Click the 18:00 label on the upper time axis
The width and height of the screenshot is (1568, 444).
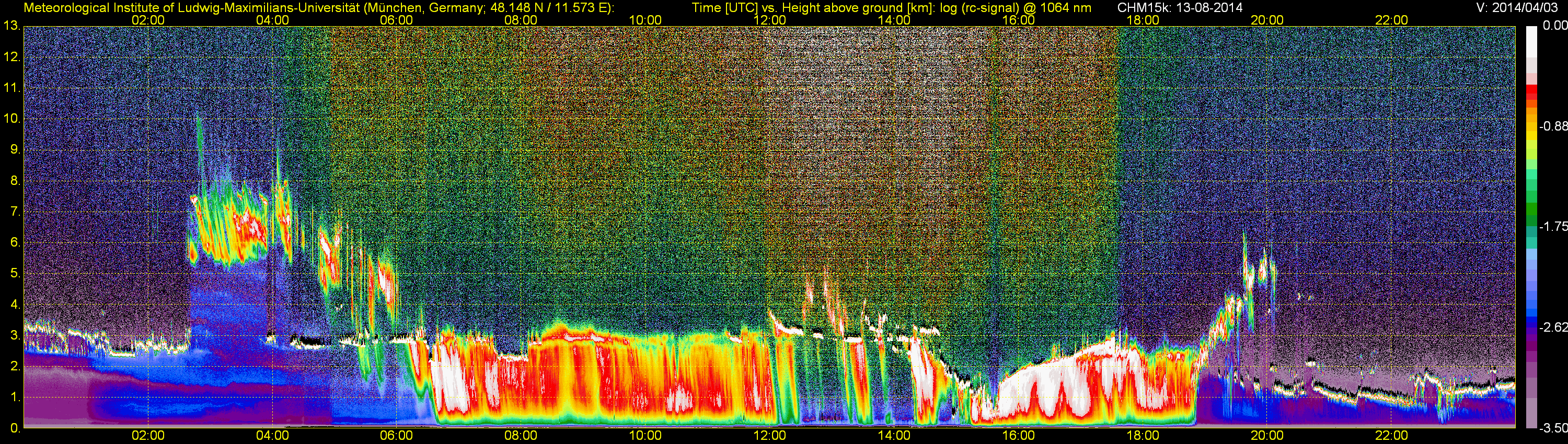[x=1143, y=20]
